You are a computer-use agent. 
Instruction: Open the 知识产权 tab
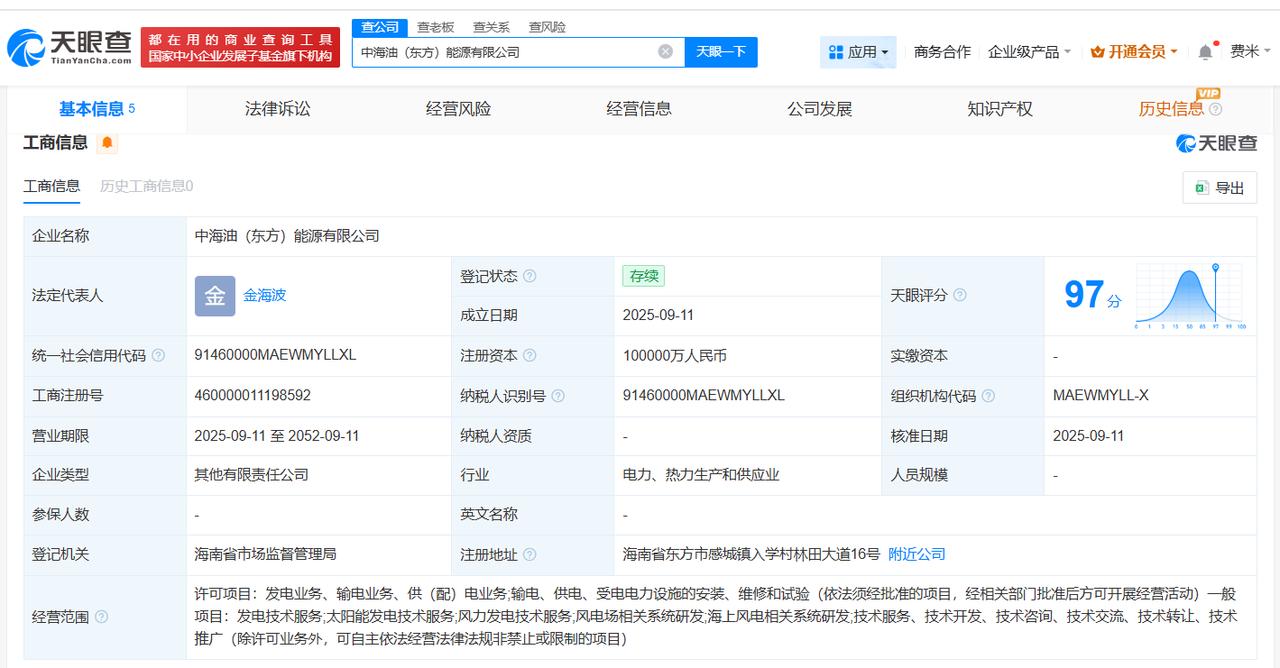click(1000, 109)
